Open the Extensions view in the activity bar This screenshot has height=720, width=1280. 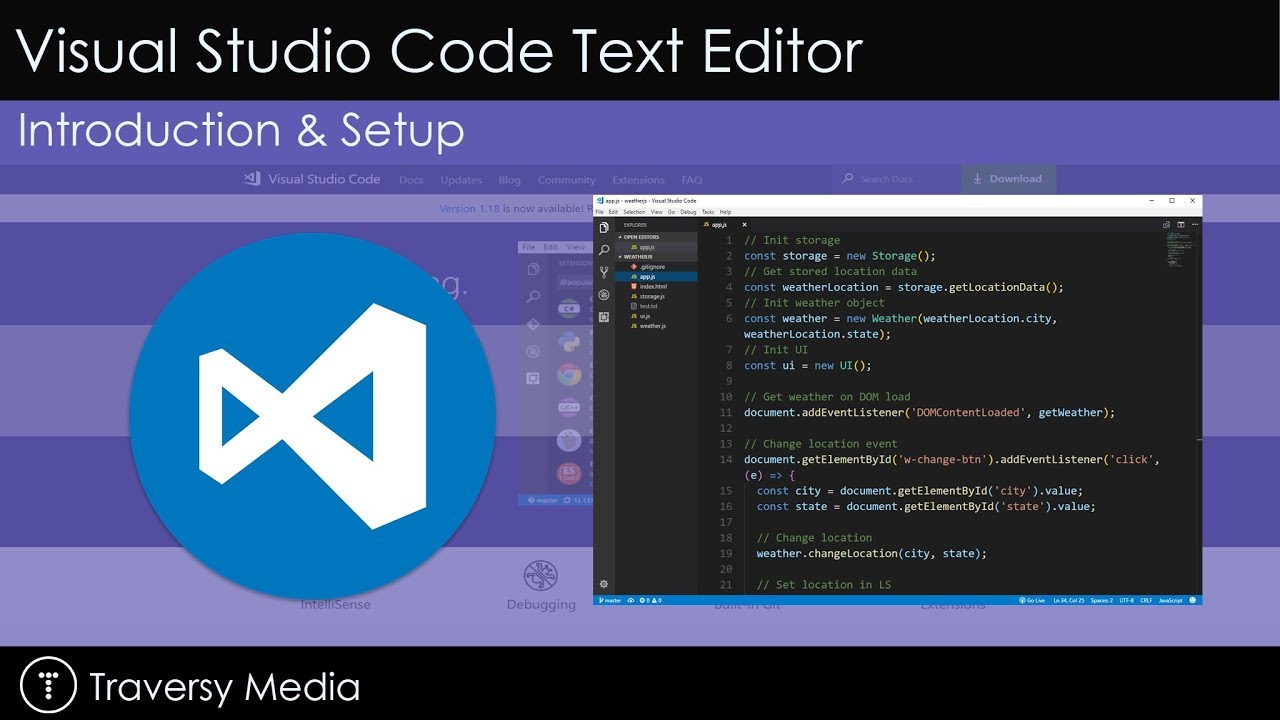click(604, 317)
